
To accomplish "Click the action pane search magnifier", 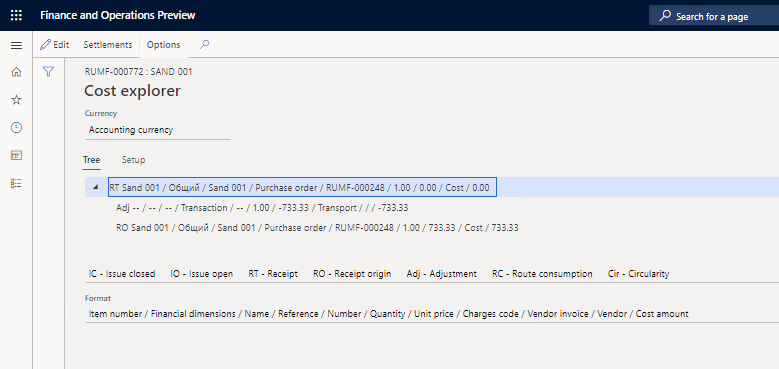I will click(x=204, y=45).
